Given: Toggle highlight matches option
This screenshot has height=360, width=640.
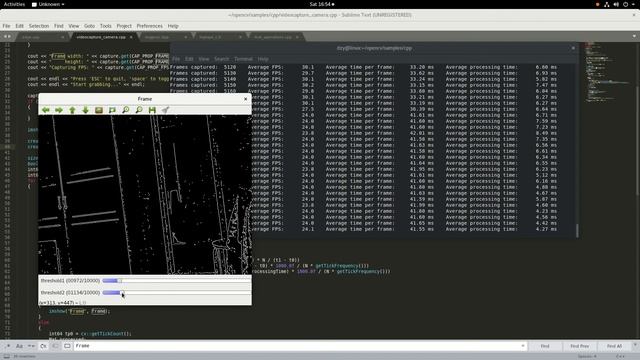Looking at the screenshot, I should 67,346.
